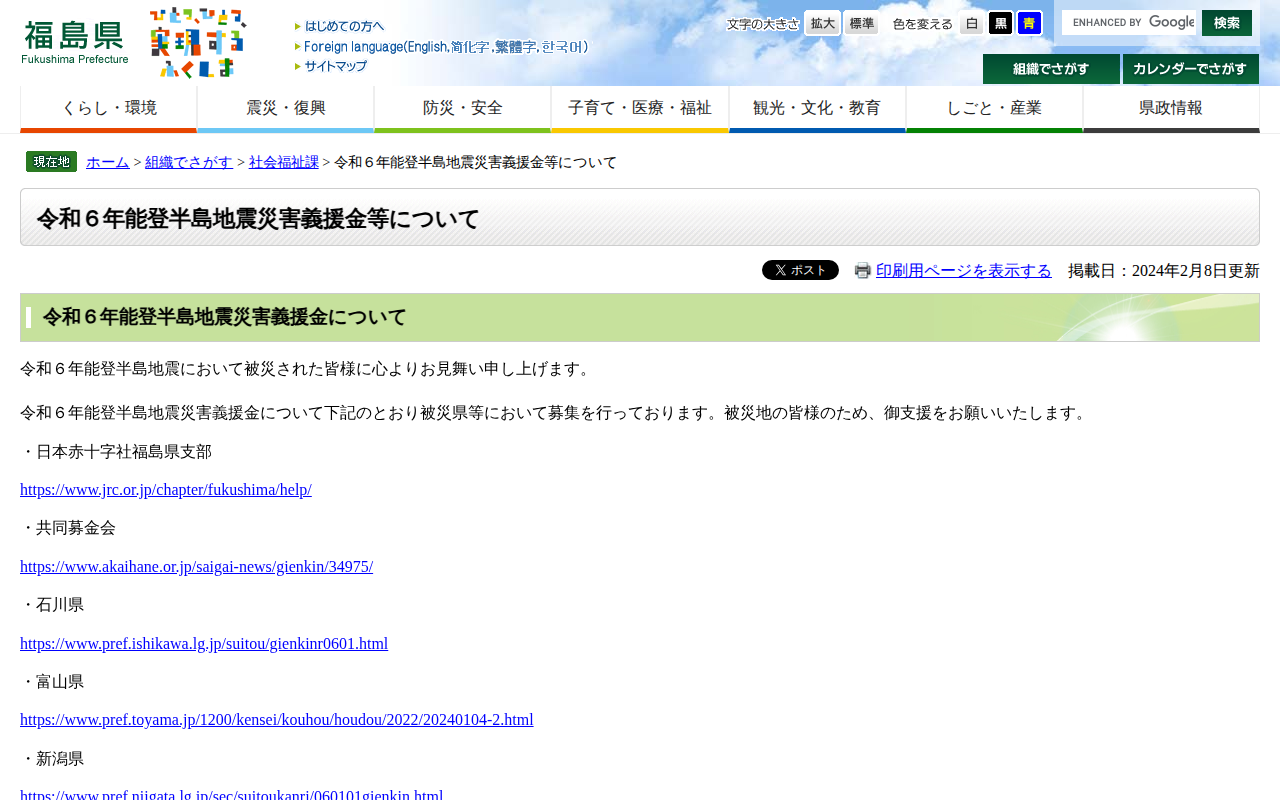The height and width of the screenshot is (800, 1280).
Task: Open 防災・安全 menu tab
Action: click(x=462, y=109)
